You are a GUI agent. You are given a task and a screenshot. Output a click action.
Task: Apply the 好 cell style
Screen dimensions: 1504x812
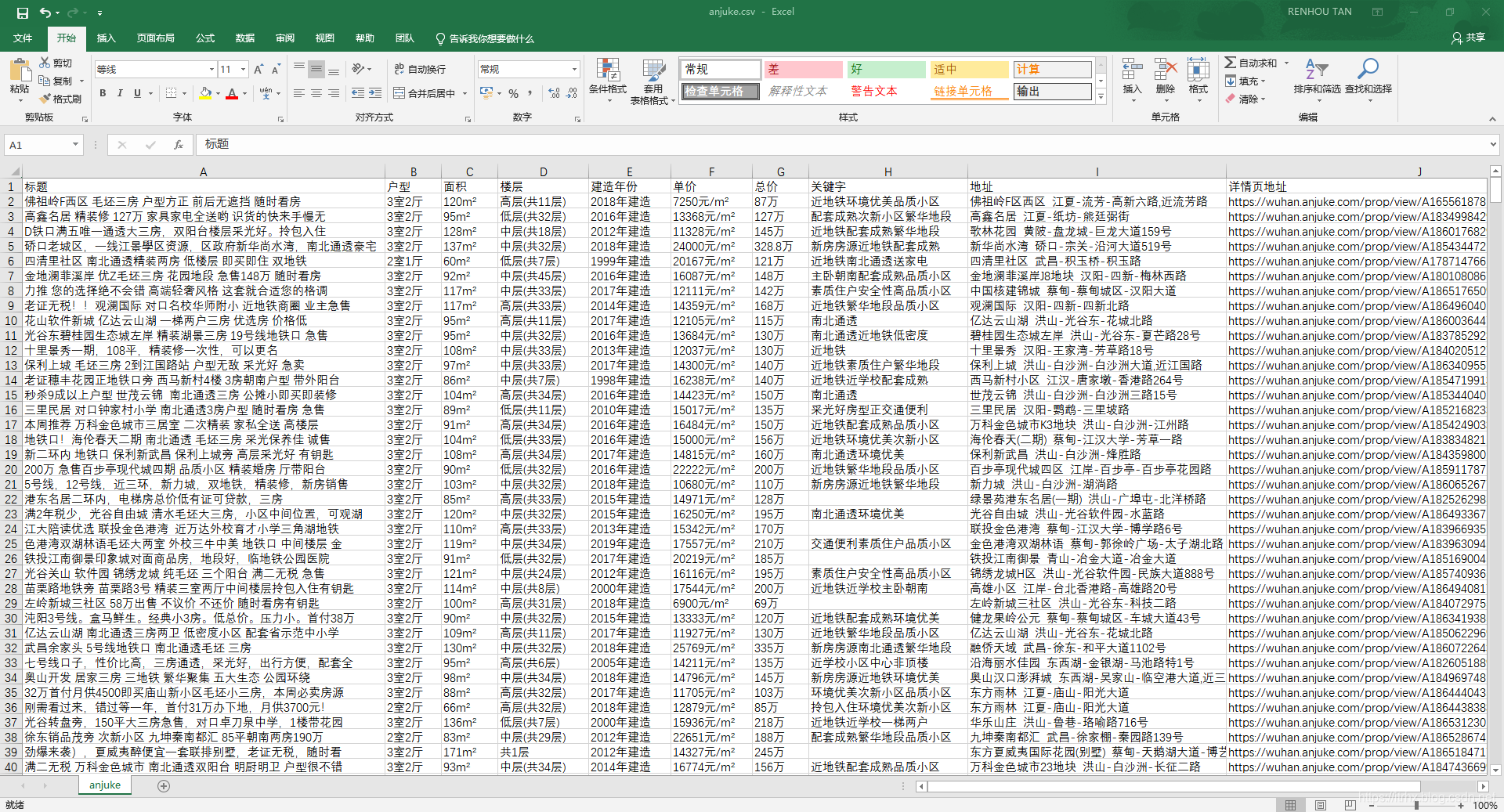[x=887, y=69]
